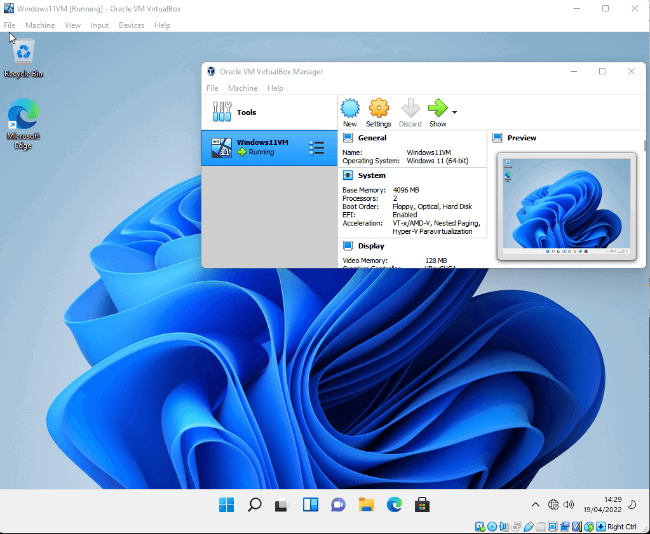Click the Right Ctrl host key label
Image resolution: width=650 pixels, height=534 pixels.
622,527
